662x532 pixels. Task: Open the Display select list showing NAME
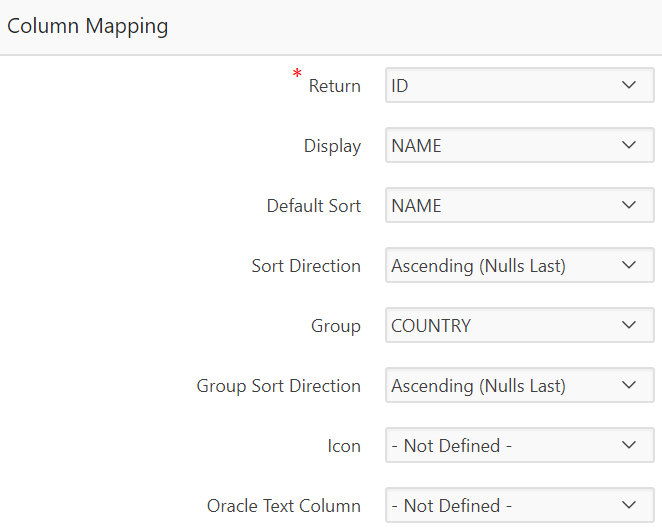coord(500,146)
